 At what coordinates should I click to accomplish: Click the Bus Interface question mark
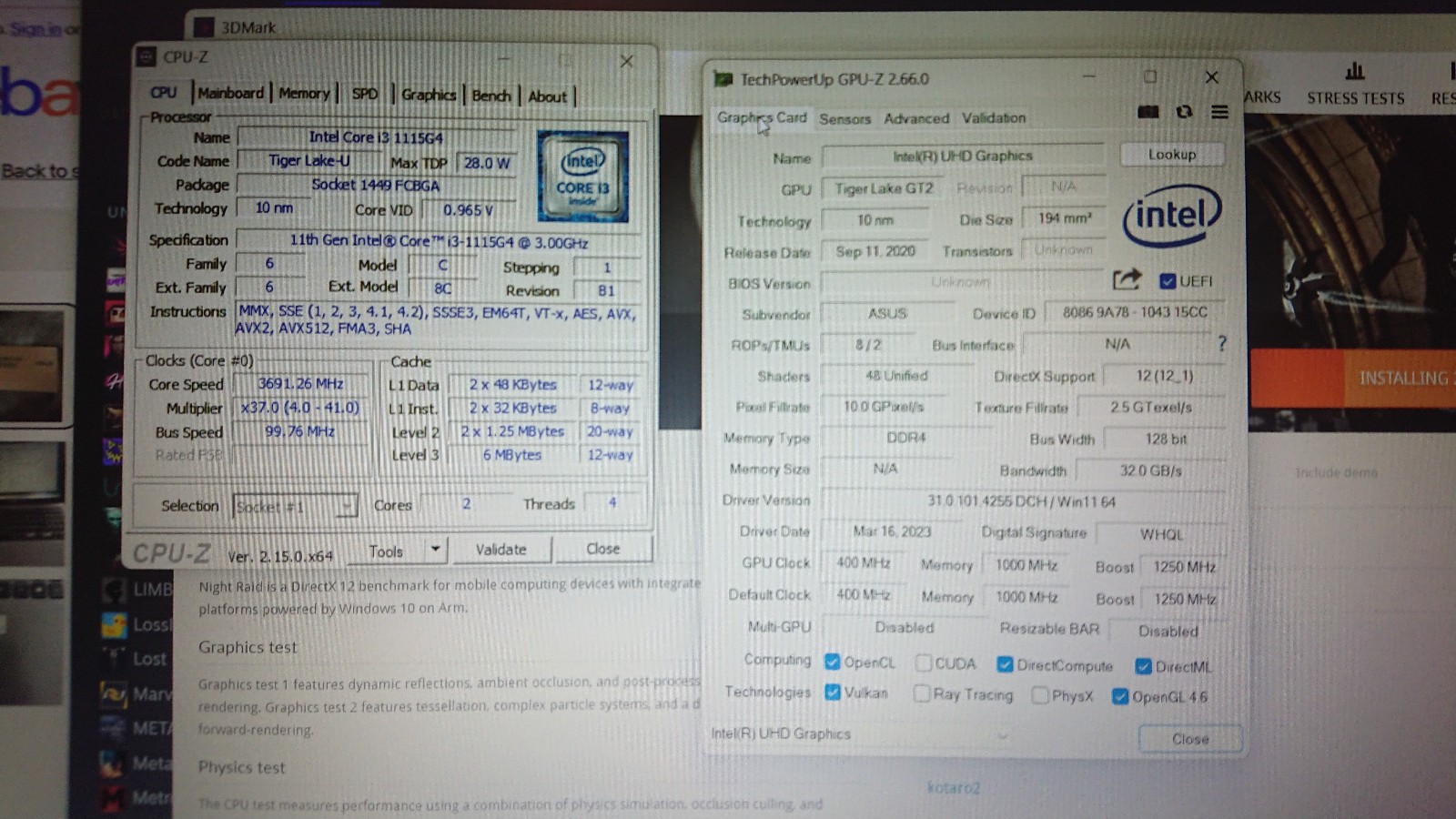(1222, 343)
